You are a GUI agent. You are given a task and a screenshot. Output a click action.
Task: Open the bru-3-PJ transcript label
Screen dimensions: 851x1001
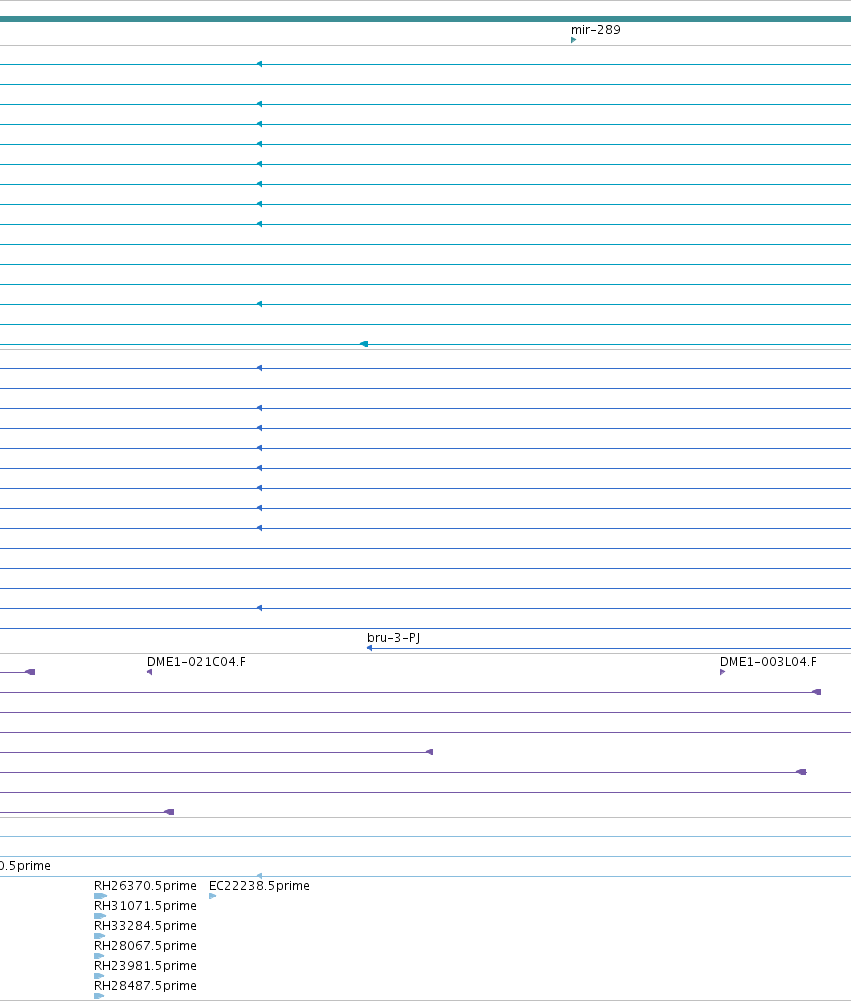pos(393,638)
